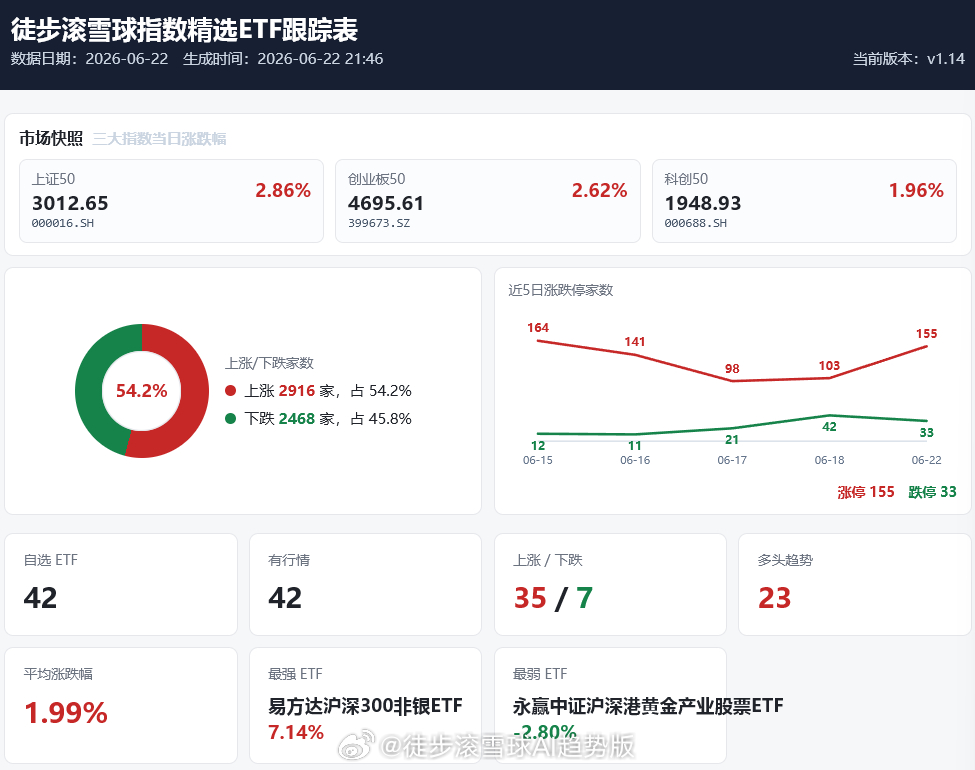Image resolution: width=975 pixels, height=770 pixels.
Task: Click the 3012.65 index value
Action: coord(70,203)
